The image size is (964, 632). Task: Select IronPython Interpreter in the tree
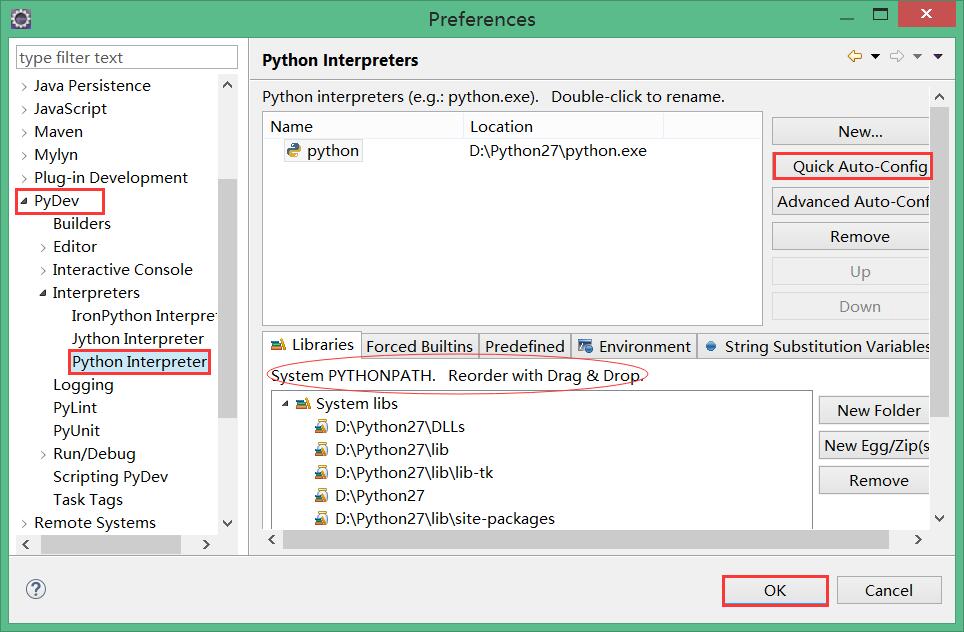click(144, 316)
